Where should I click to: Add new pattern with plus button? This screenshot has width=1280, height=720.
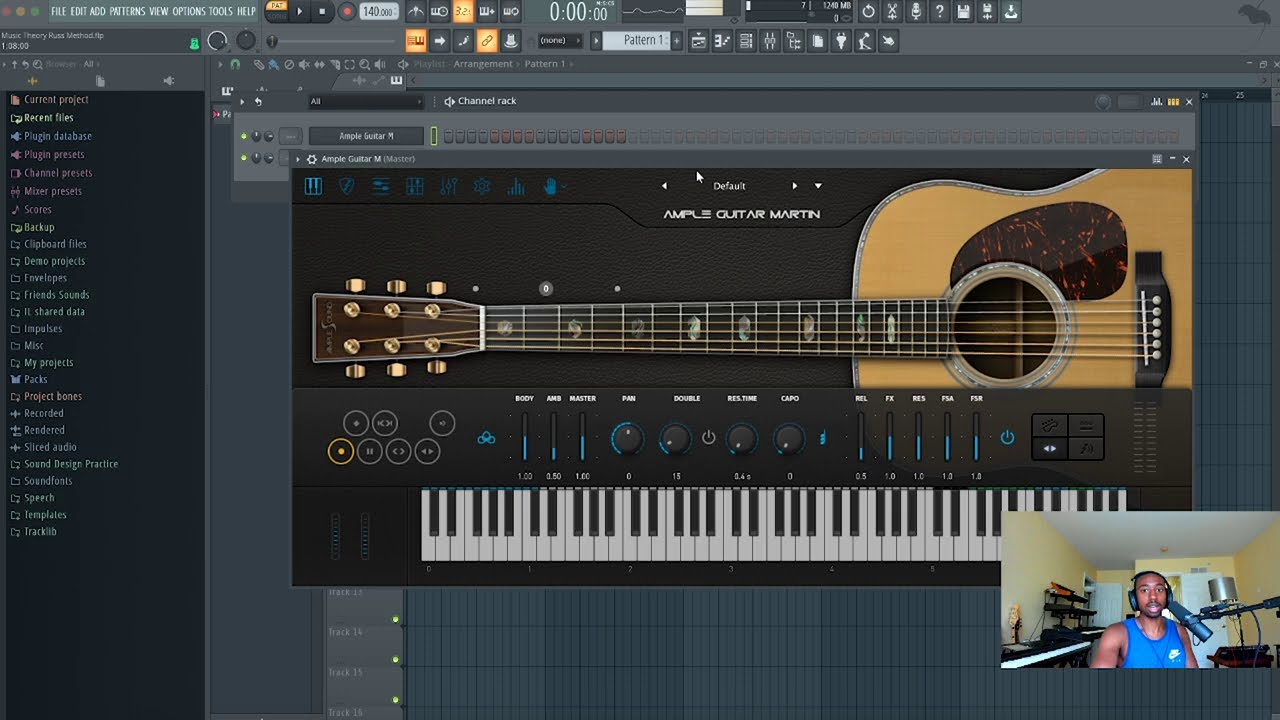click(676, 41)
